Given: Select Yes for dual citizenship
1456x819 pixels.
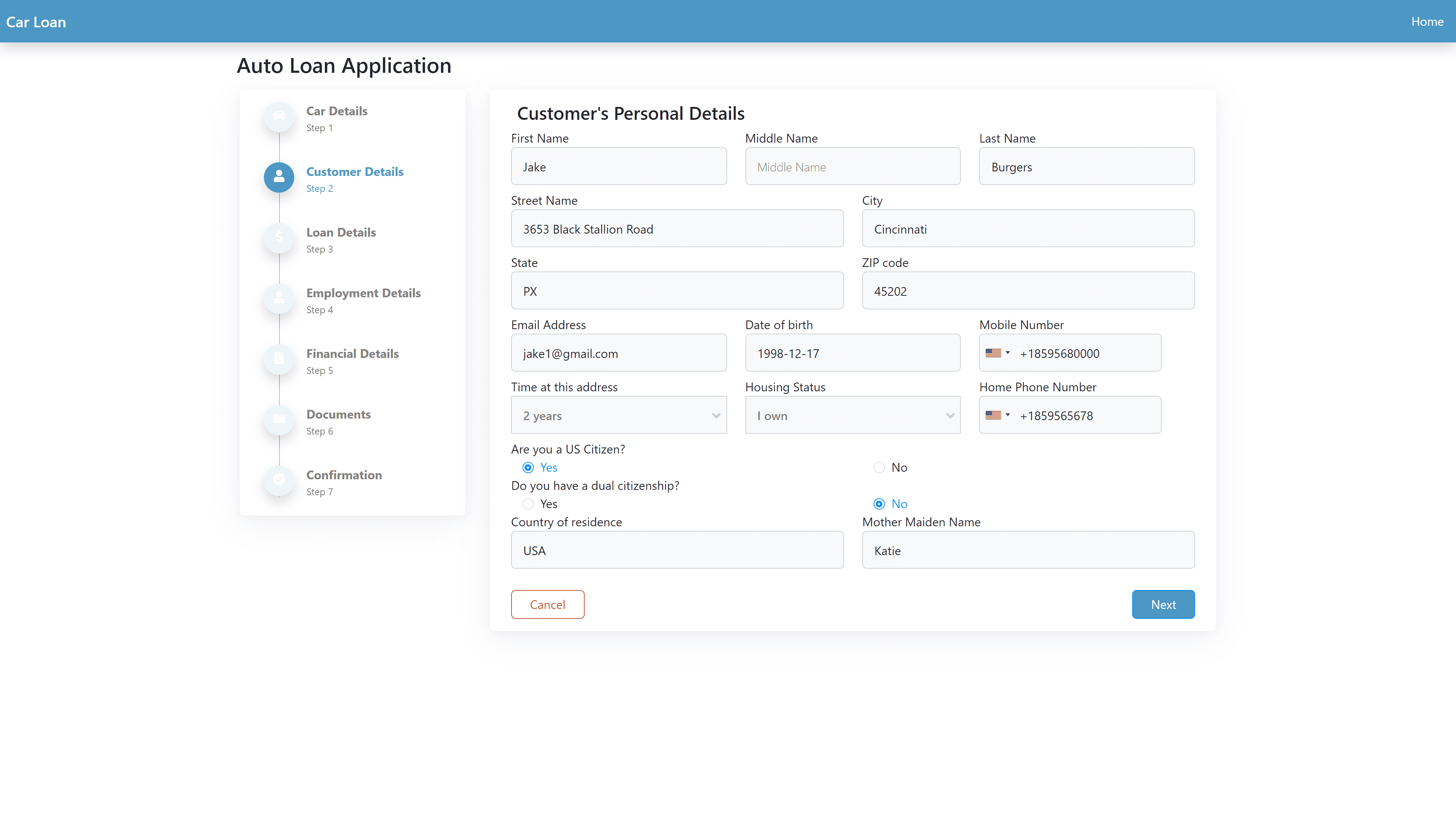Looking at the screenshot, I should pyautogui.click(x=528, y=504).
